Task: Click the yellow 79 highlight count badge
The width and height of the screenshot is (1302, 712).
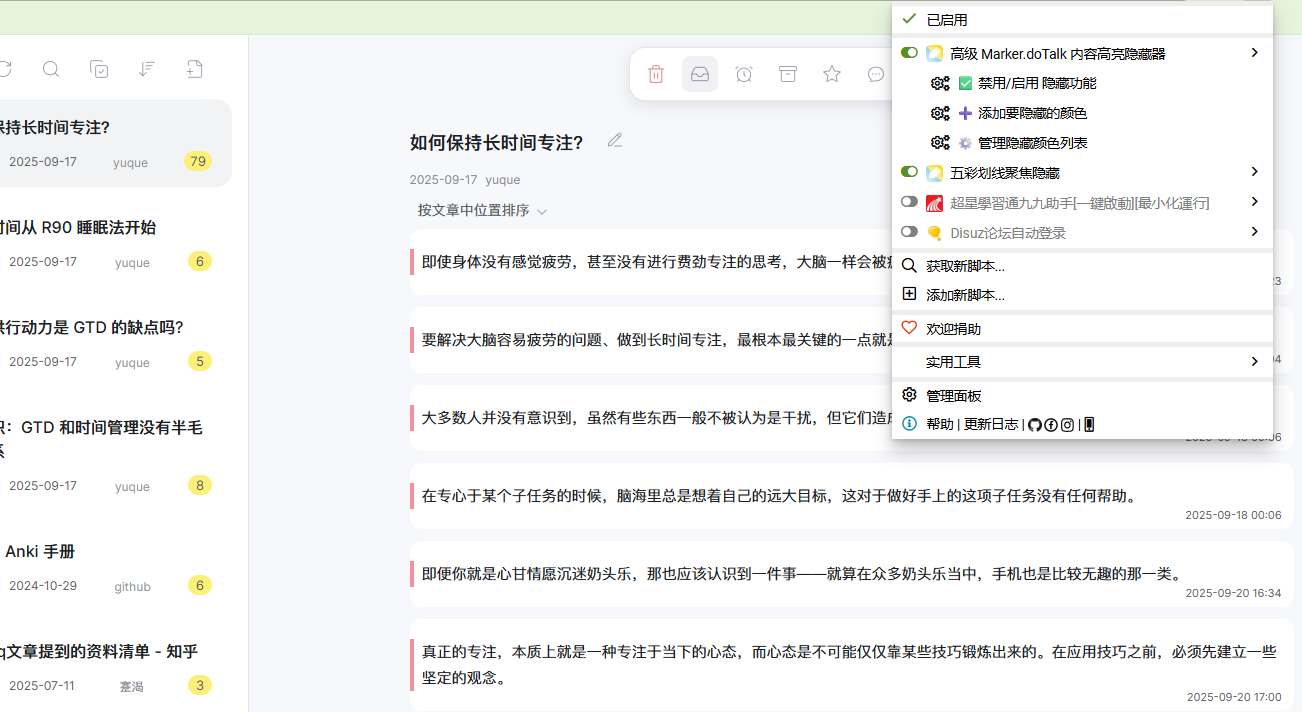Action: (x=197, y=161)
